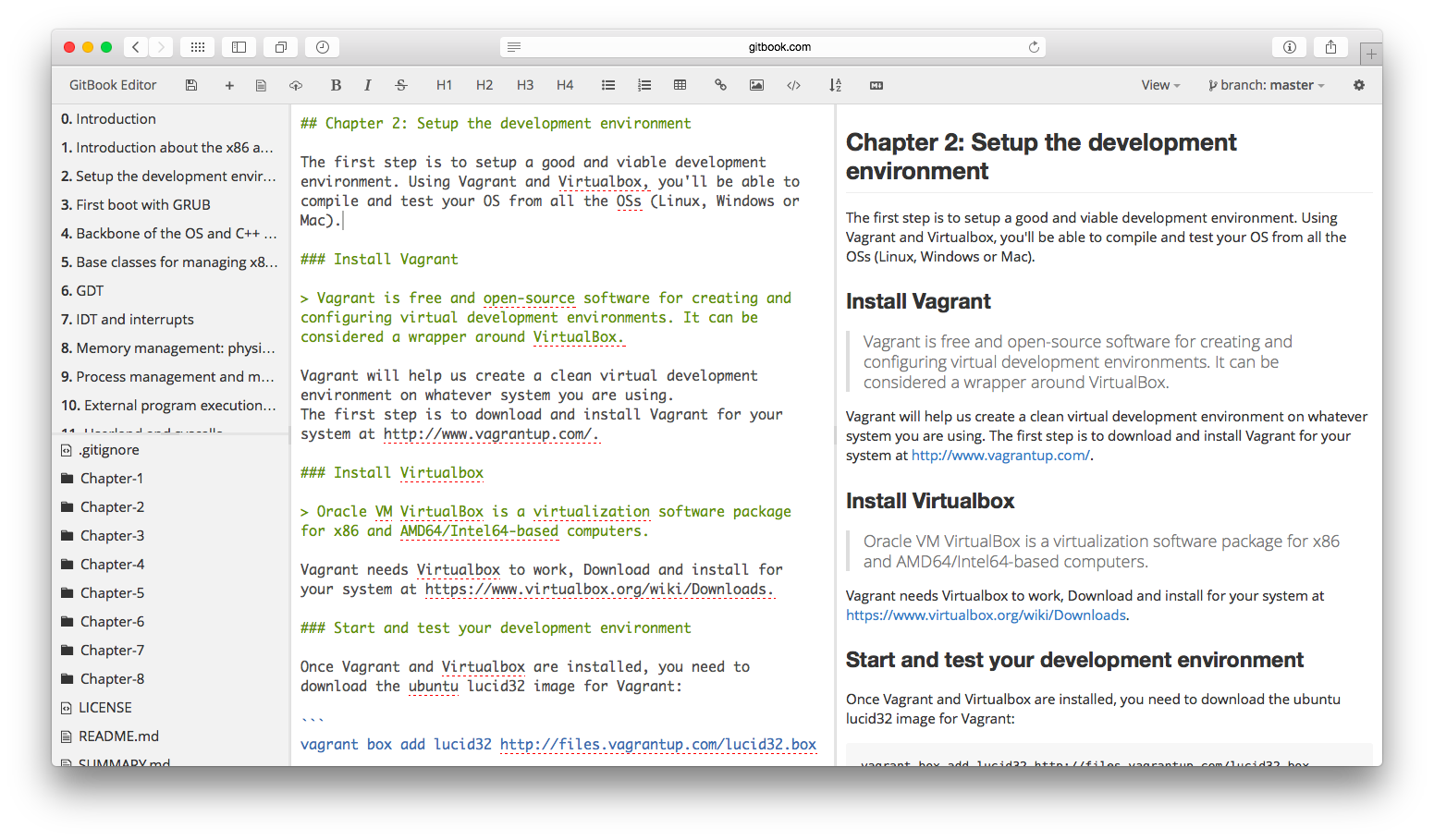The width and height of the screenshot is (1434, 840).
Task: Insert an image
Action: click(756, 85)
